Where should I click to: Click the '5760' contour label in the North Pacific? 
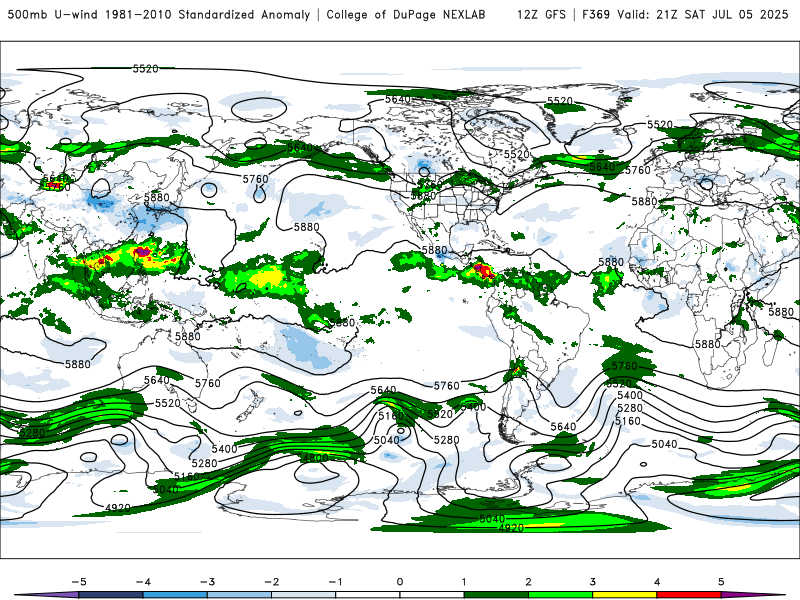pyautogui.click(x=255, y=179)
